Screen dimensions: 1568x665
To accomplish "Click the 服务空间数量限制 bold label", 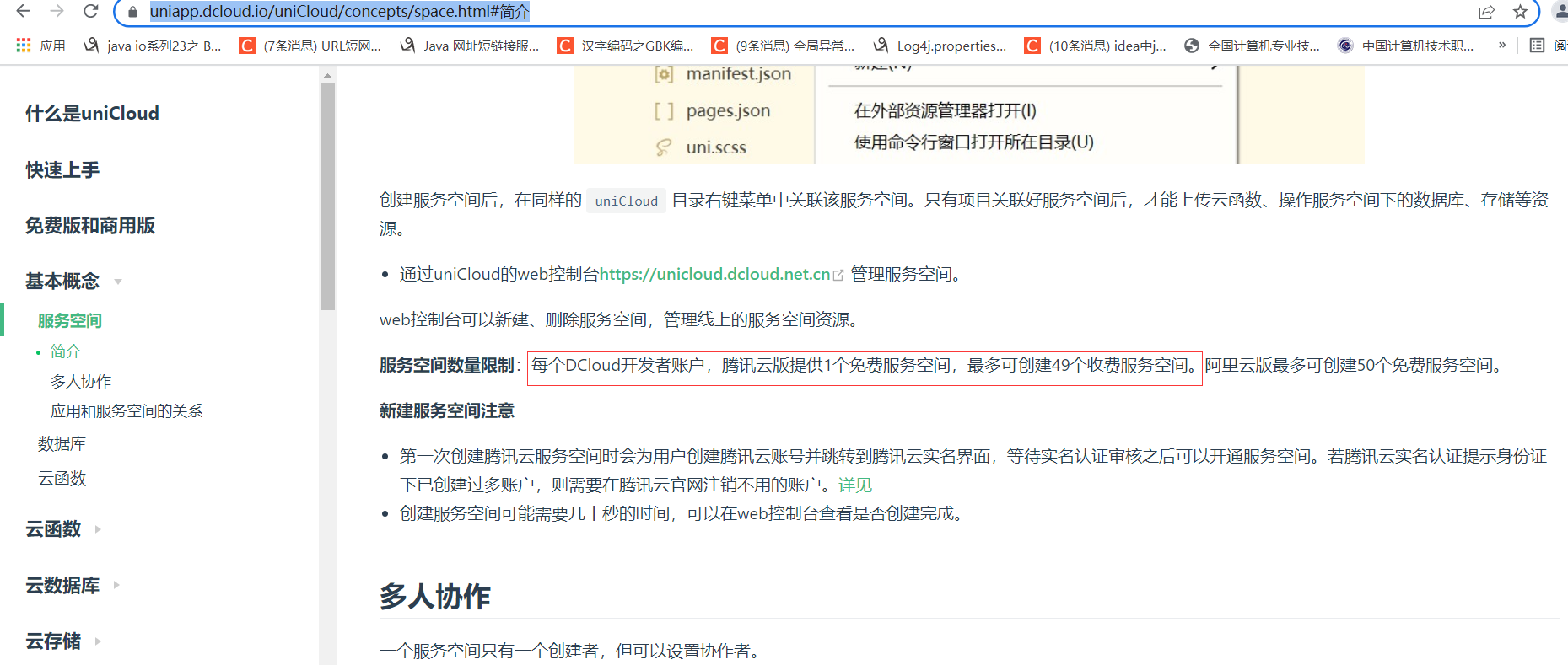I will (447, 366).
